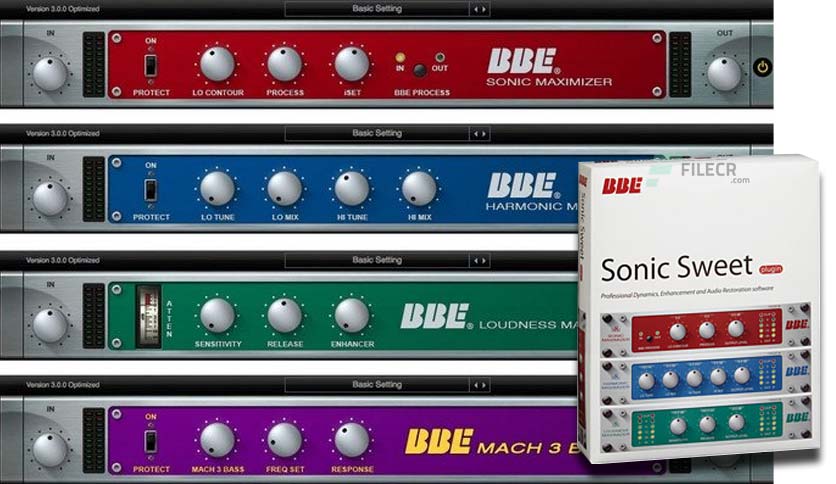
Task: Toggle the PROTECT switch on Sonic Maximizer
Action: click(x=151, y=66)
